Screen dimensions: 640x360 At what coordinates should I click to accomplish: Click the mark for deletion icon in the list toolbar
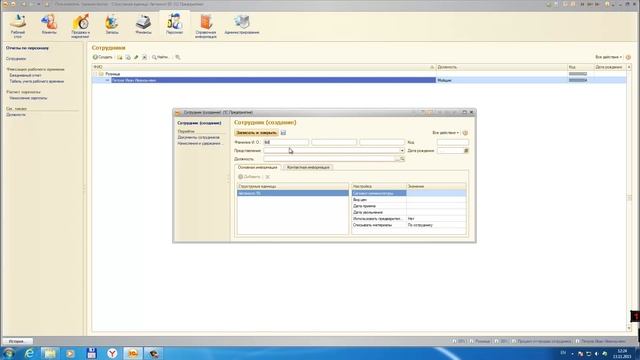point(144,57)
